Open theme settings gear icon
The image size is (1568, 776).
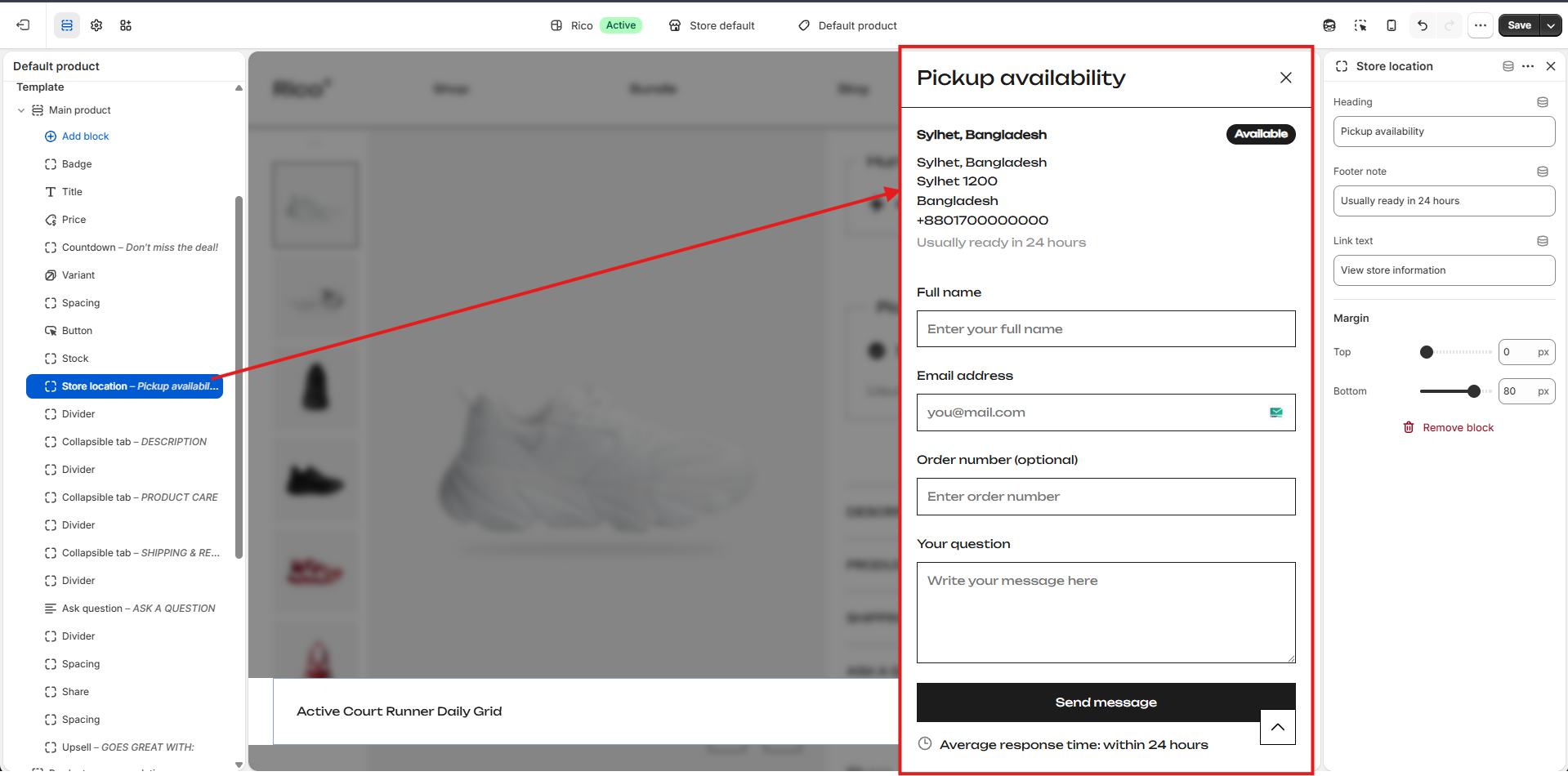coord(96,25)
